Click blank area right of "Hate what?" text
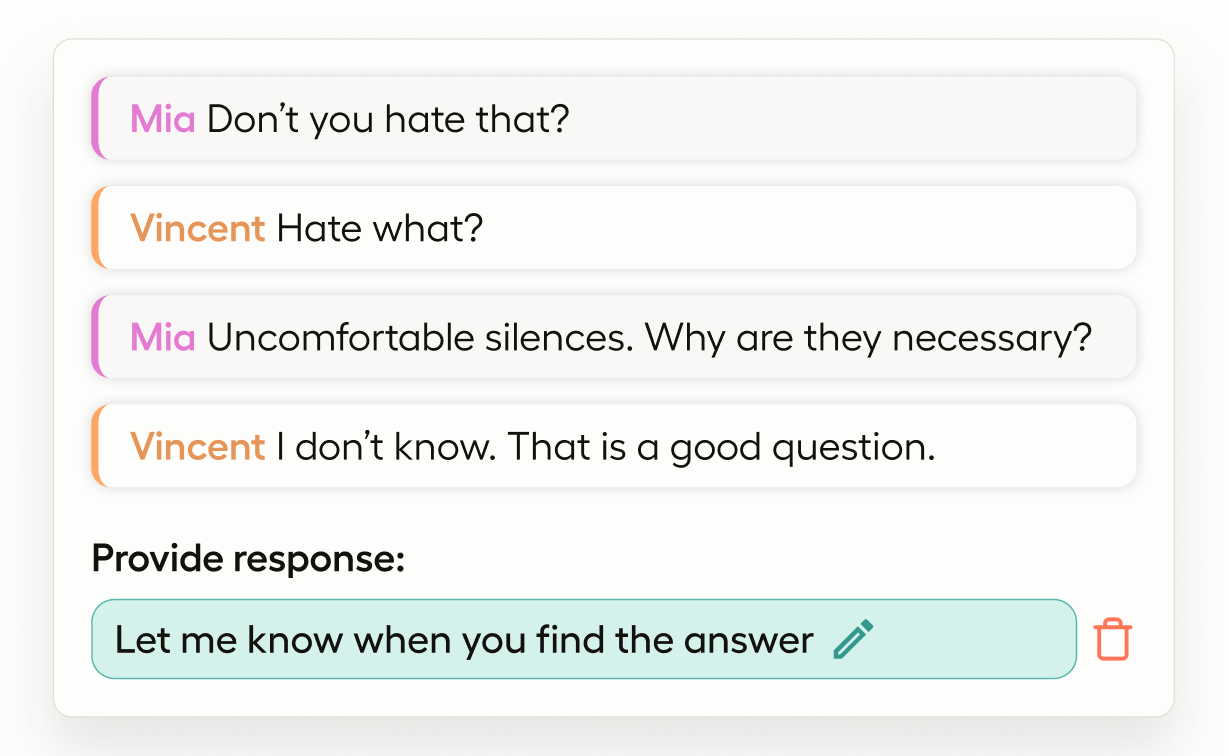This screenshot has height=756, width=1229. coord(800,229)
